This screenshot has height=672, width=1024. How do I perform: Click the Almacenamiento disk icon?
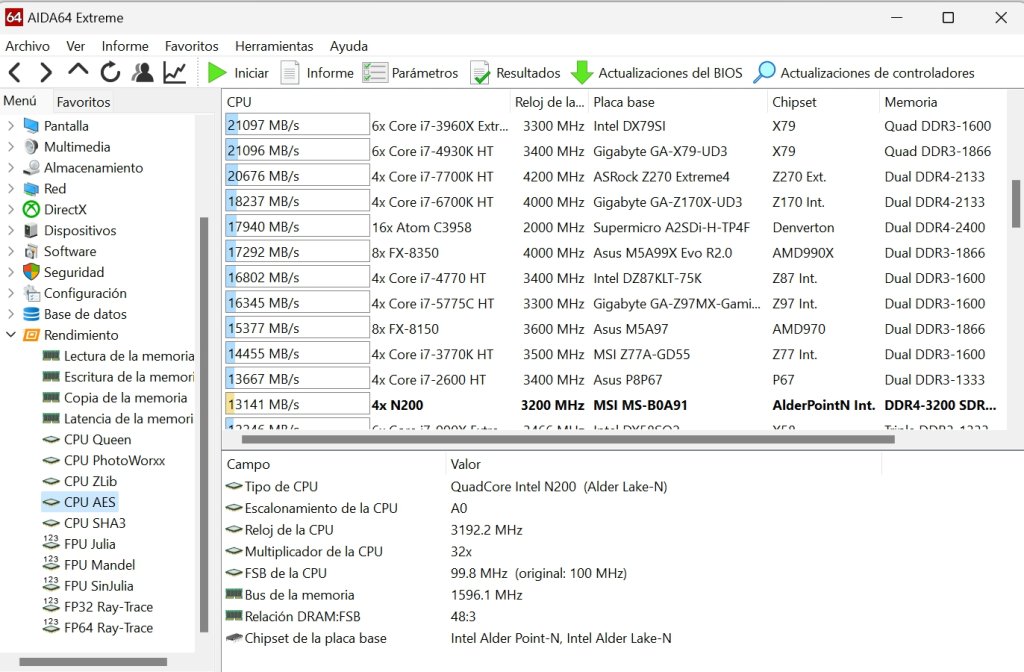tap(31, 168)
